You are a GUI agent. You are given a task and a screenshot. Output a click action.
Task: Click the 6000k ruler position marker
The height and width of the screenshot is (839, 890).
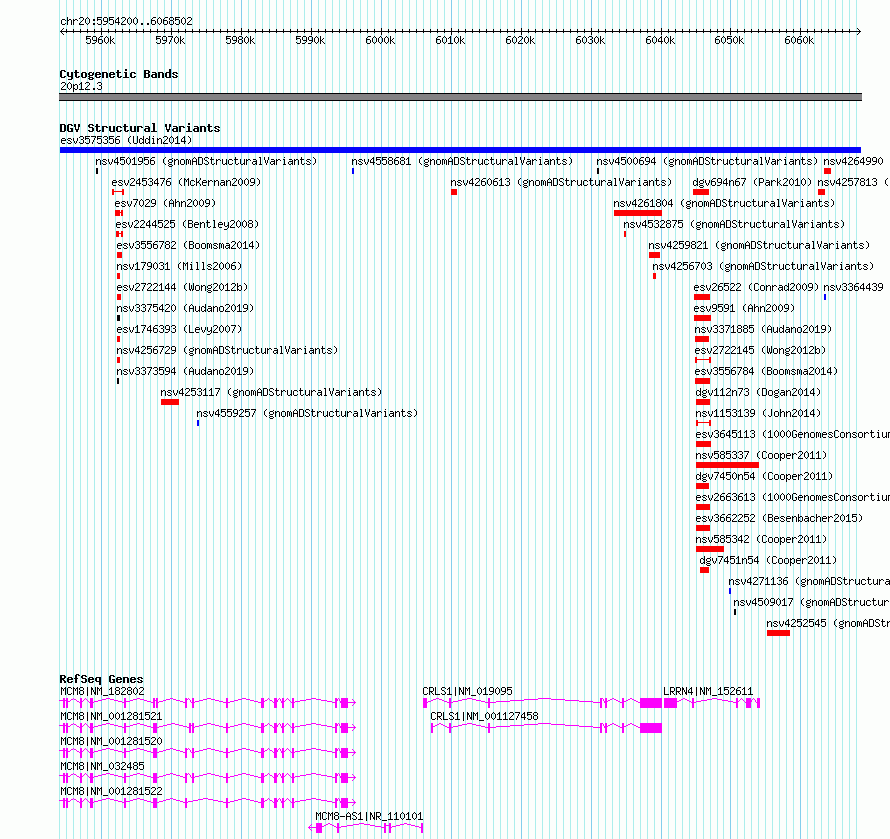click(x=380, y=40)
